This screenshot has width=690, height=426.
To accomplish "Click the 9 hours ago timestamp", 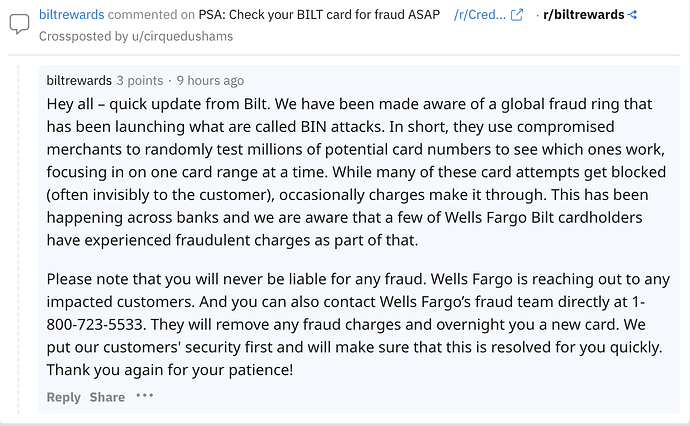I will pos(210,81).
